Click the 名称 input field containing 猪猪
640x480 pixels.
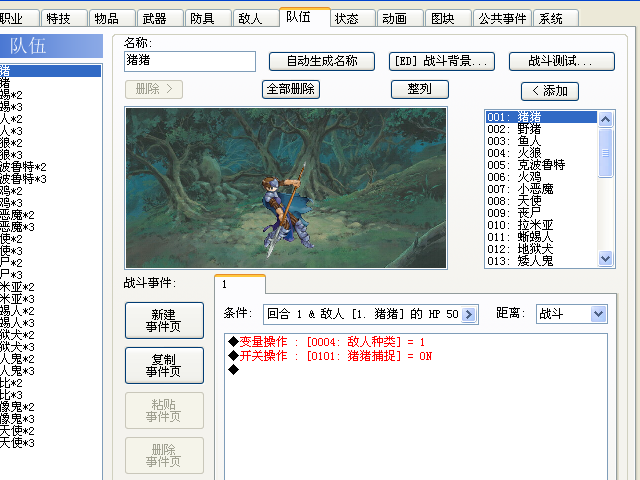click(190, 61)
